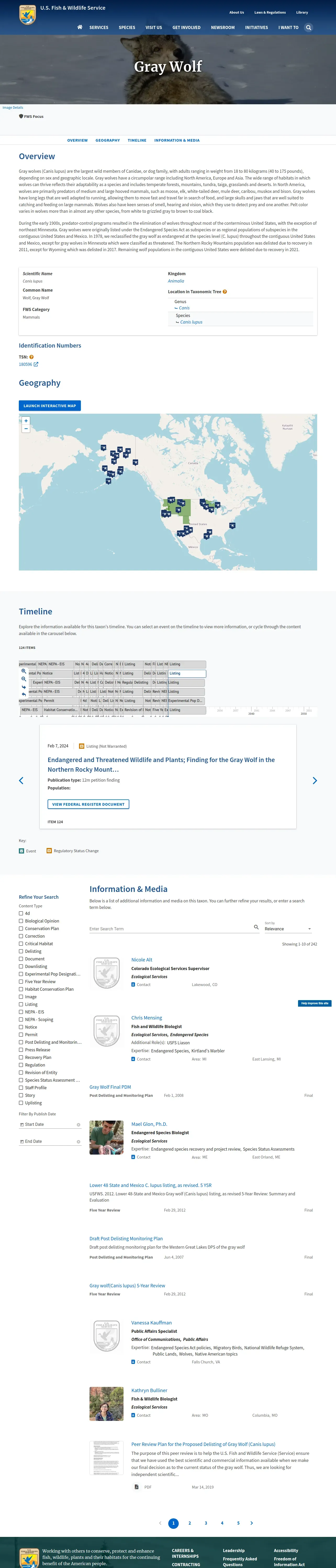
Task: Jump to the Timeline section tab
Action: tap(137, 141)
